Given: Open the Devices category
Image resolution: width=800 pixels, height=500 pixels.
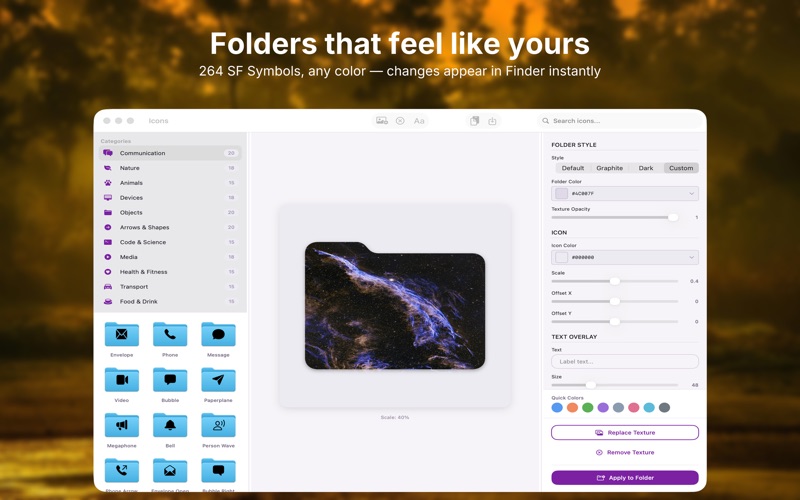Looking at the screenshot, I should [x=170, y=197].
